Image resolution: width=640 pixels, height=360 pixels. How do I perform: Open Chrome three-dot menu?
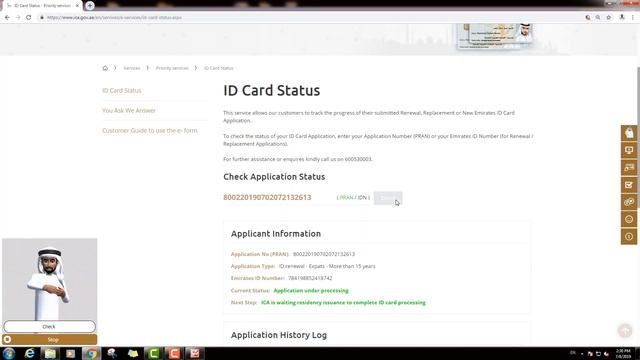633,18
